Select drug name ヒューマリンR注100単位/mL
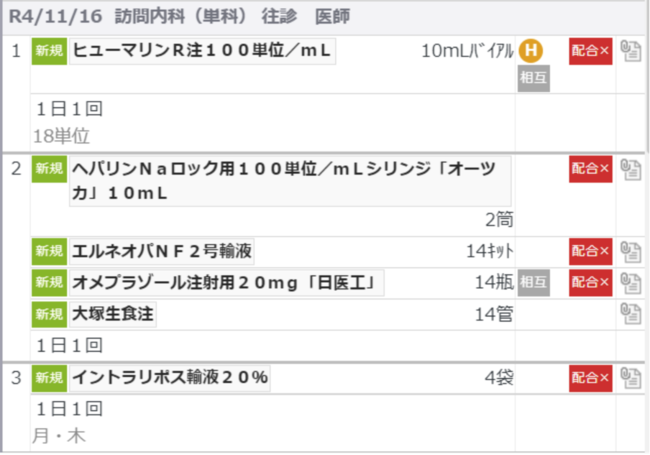The width and height of the screenshot is (650, 455). 202,51
